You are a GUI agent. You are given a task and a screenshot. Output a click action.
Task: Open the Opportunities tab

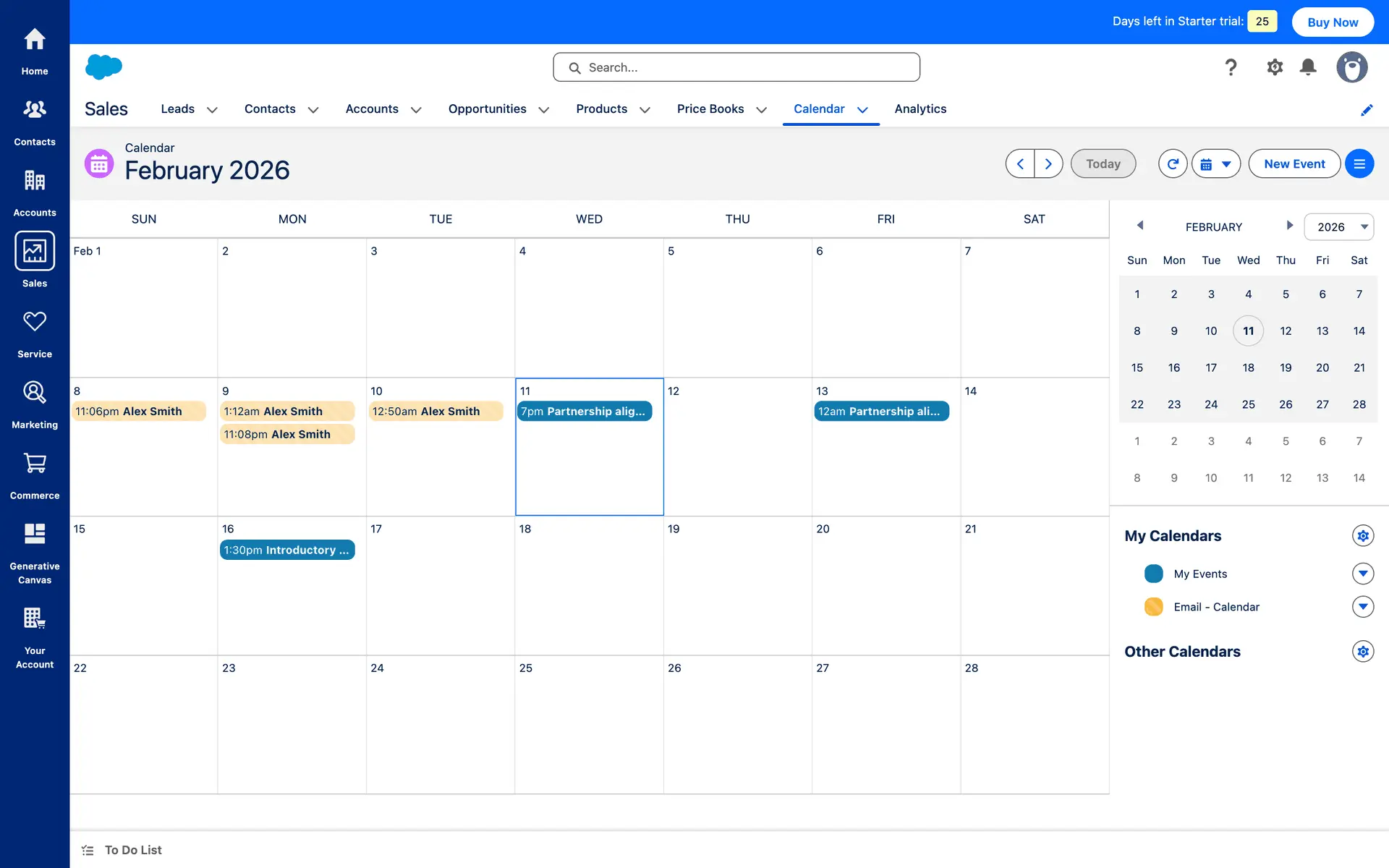click(487, 109)
